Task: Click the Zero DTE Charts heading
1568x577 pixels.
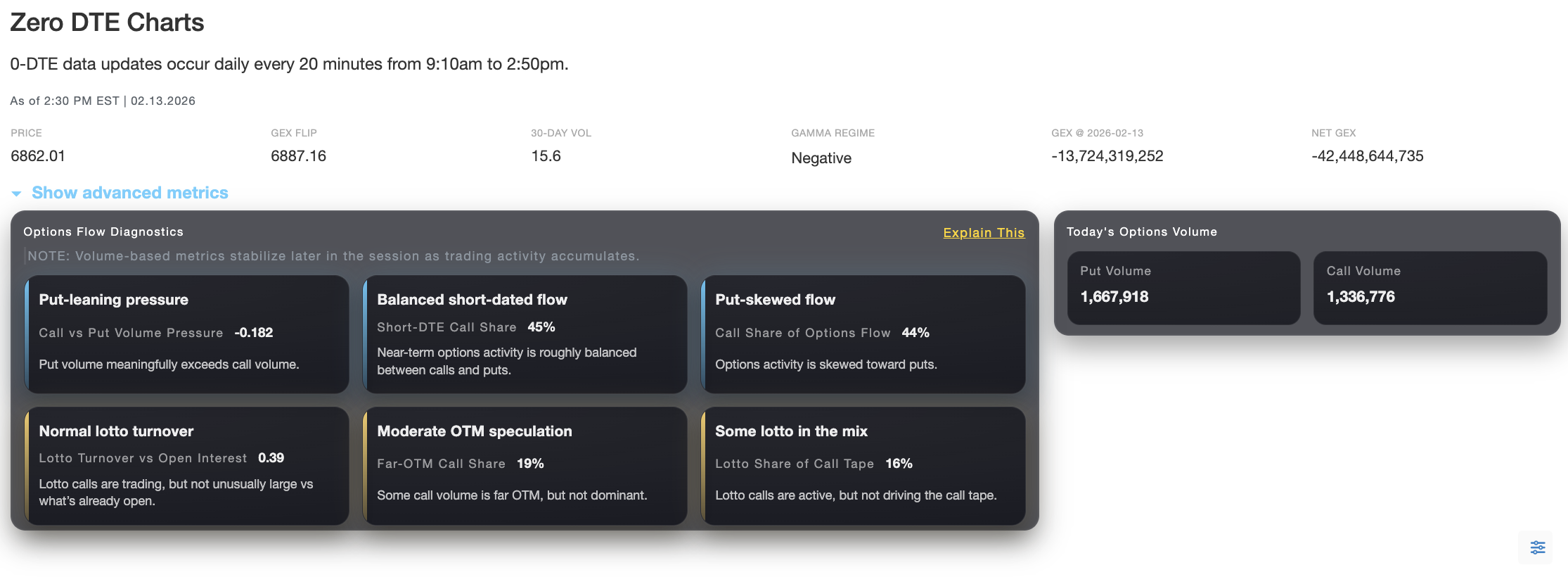Action: pos(107,23)
